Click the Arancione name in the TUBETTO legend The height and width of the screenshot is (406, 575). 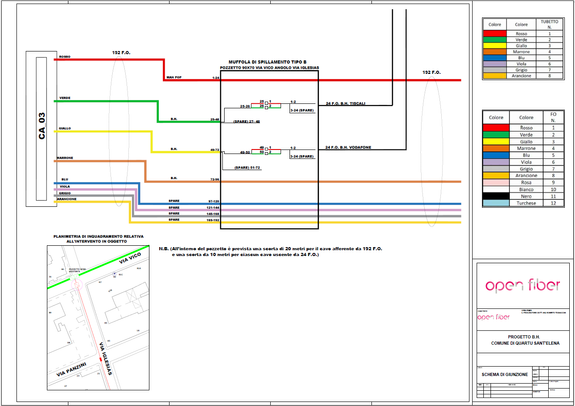[521, 76]
